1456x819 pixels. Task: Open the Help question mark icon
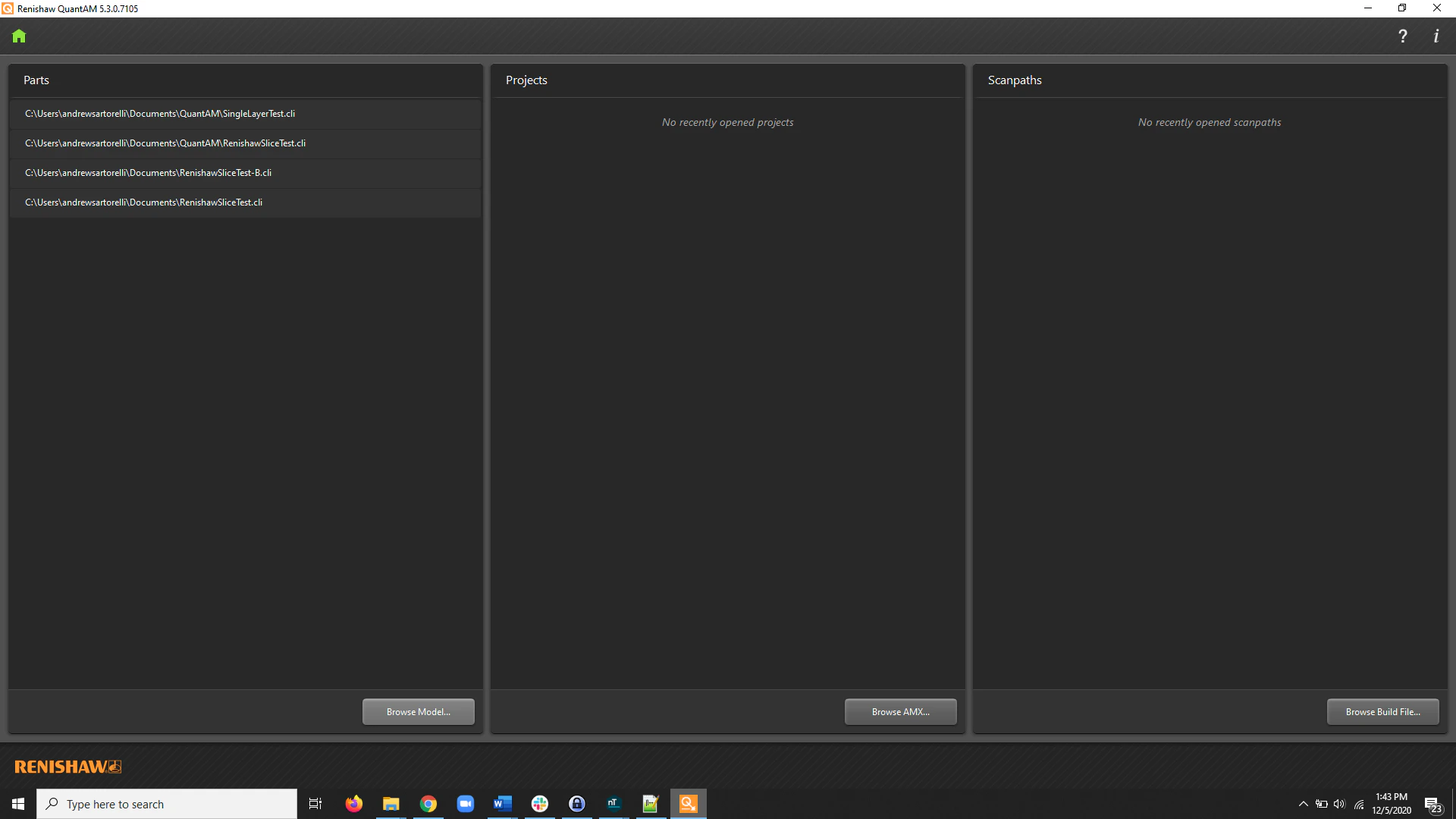[1402, 36]
